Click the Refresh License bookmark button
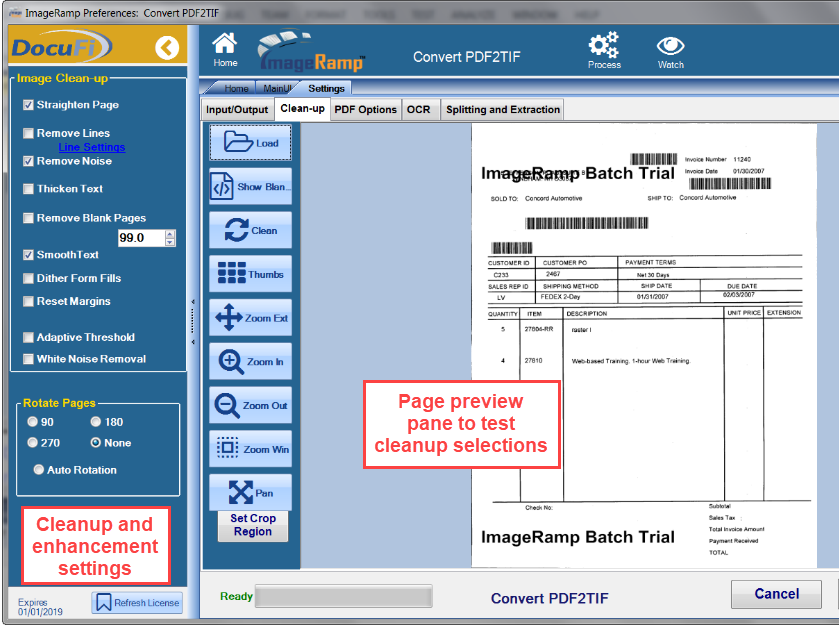Image resolution: width=839 pixels, height=625 pixels. 137,603
